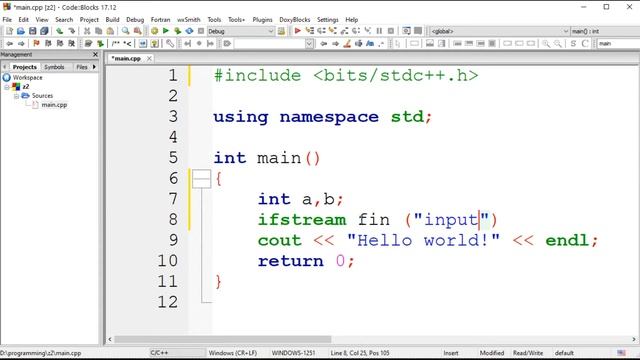Show previous Management panel tabs arrow
640x360 pixels.
point(4,67)
